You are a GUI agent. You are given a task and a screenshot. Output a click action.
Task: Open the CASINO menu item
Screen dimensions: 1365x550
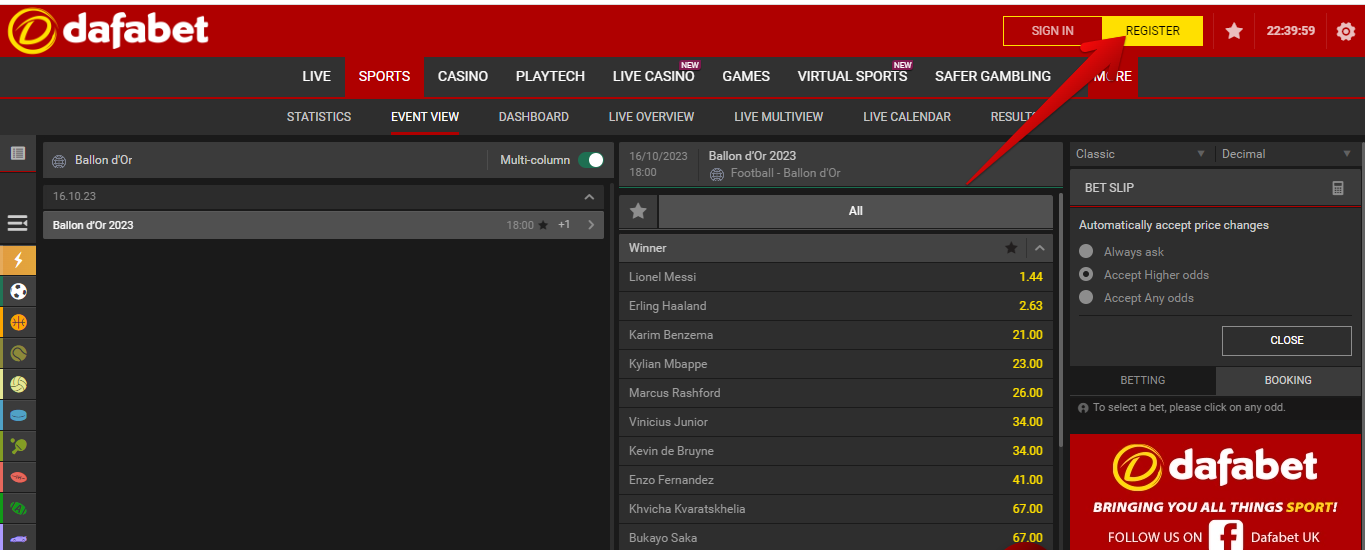[463, 76]
